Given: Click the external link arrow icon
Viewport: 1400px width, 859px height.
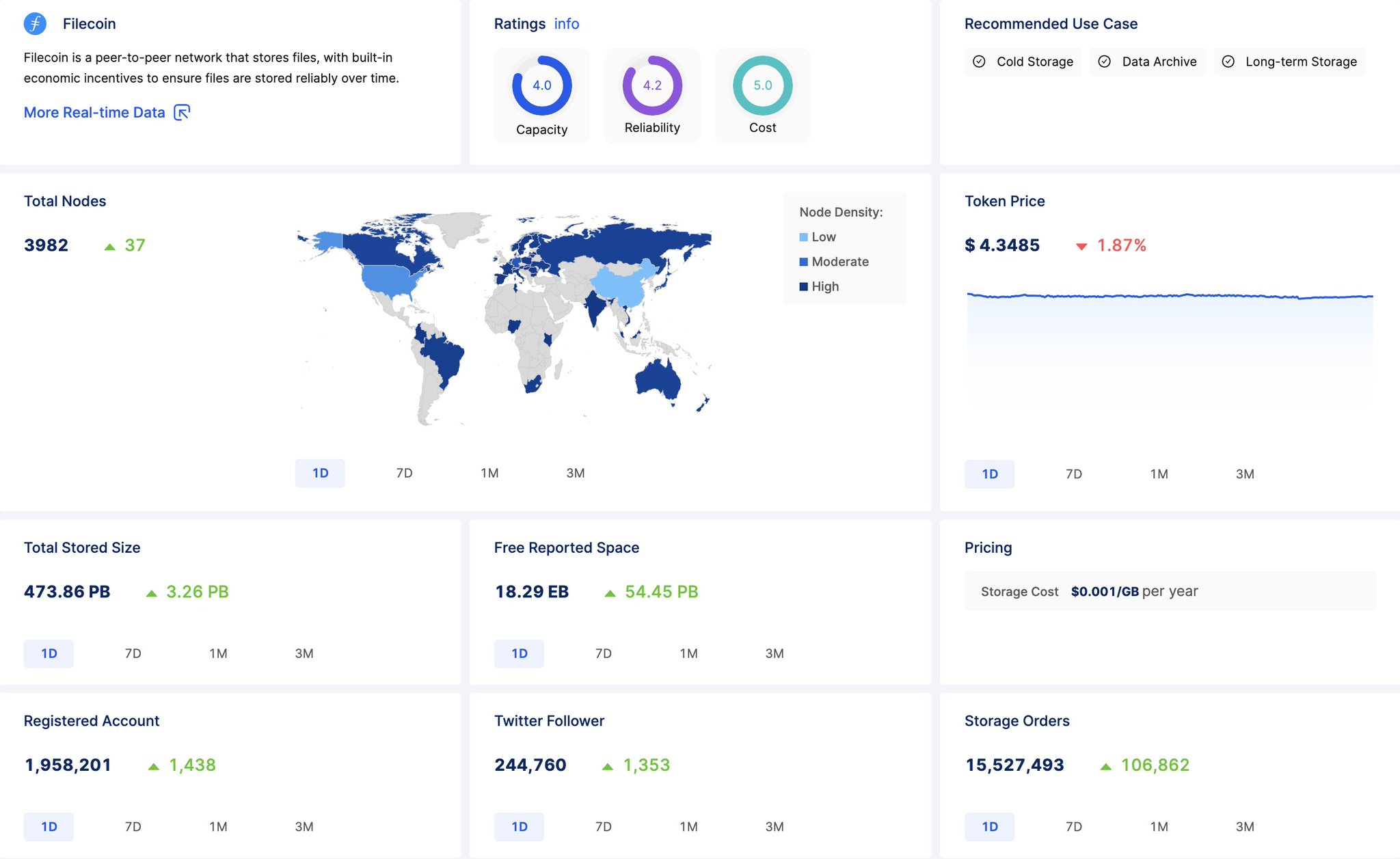Looking at the screenshot, I should click(182, 112).
